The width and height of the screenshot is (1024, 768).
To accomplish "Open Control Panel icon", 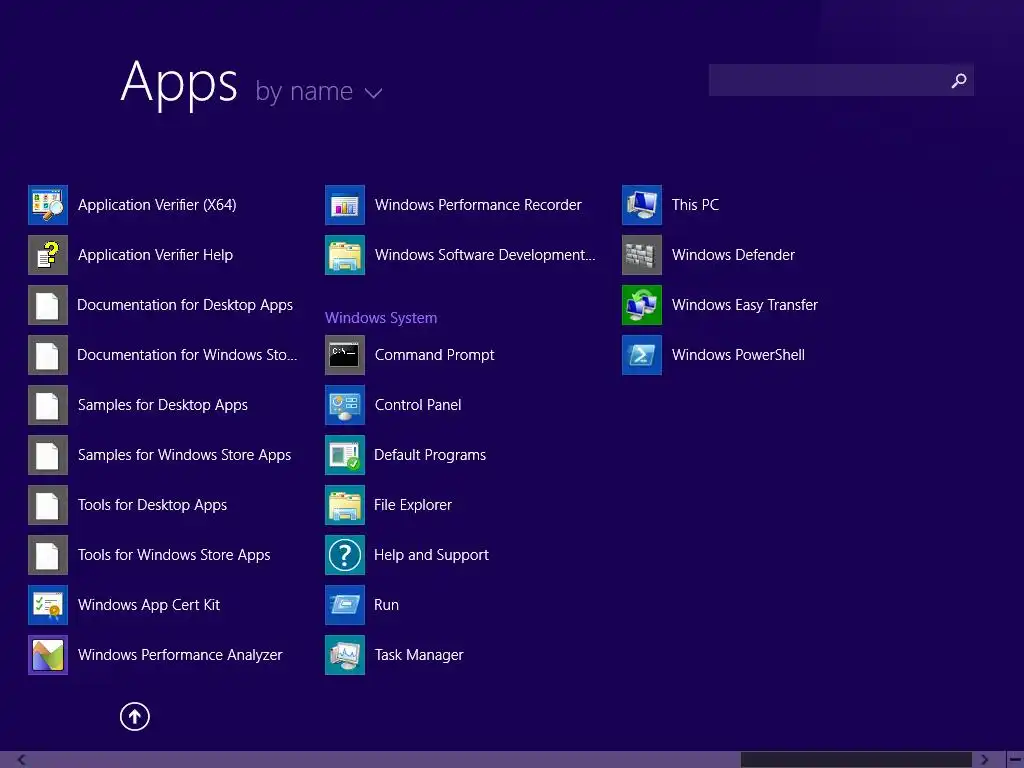I will [345, 405].
